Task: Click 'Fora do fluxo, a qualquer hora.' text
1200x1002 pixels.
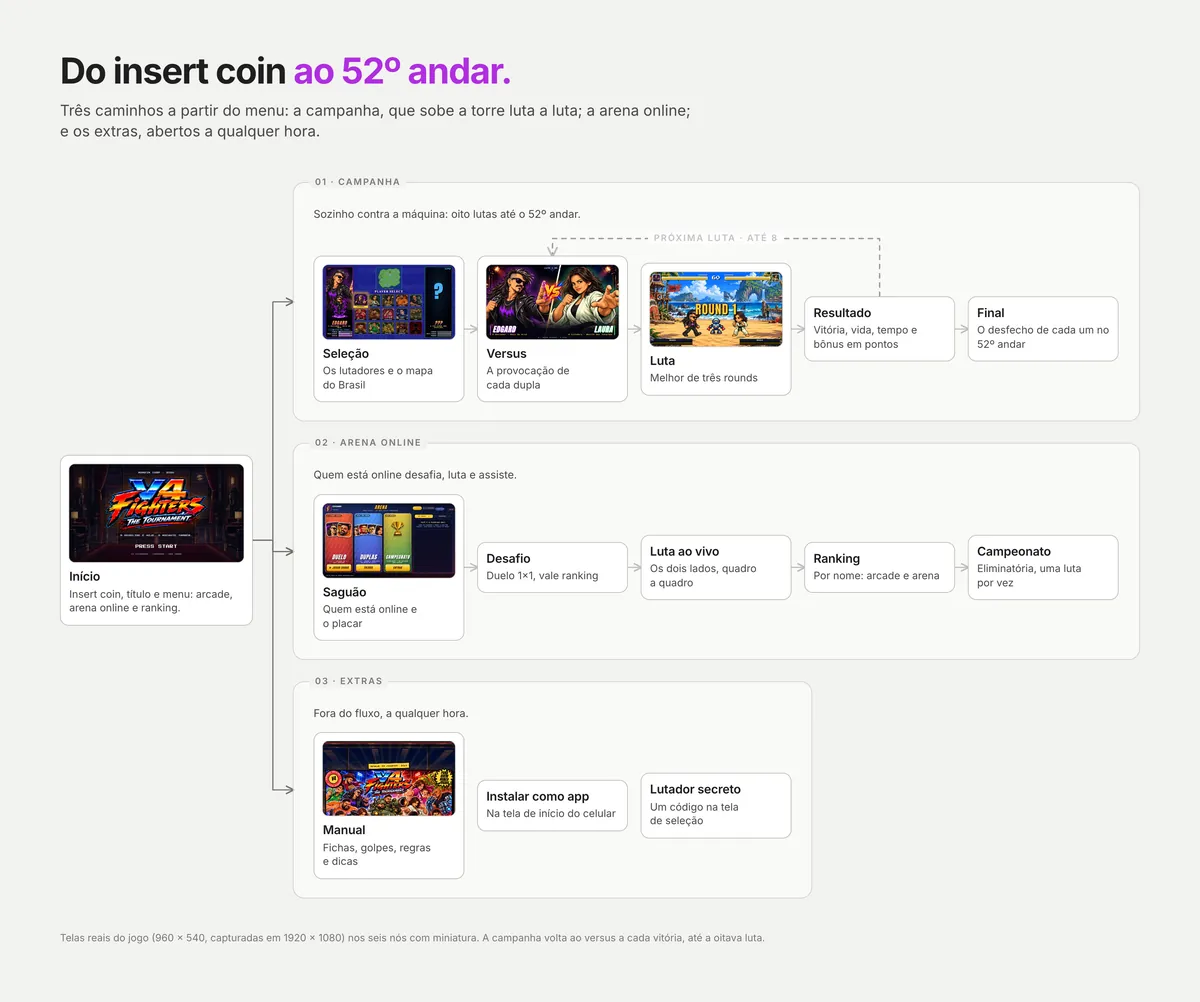Action: click(x=391, y=713)
